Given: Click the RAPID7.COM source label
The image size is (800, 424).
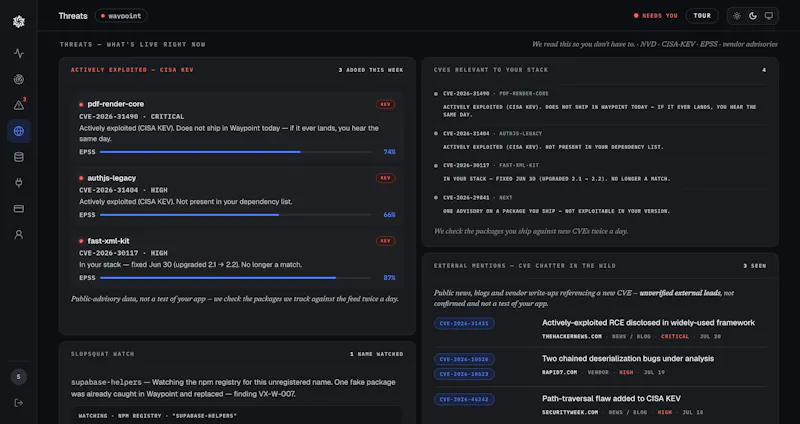Looking at the screenshot, I should click(x=560, y=372).
